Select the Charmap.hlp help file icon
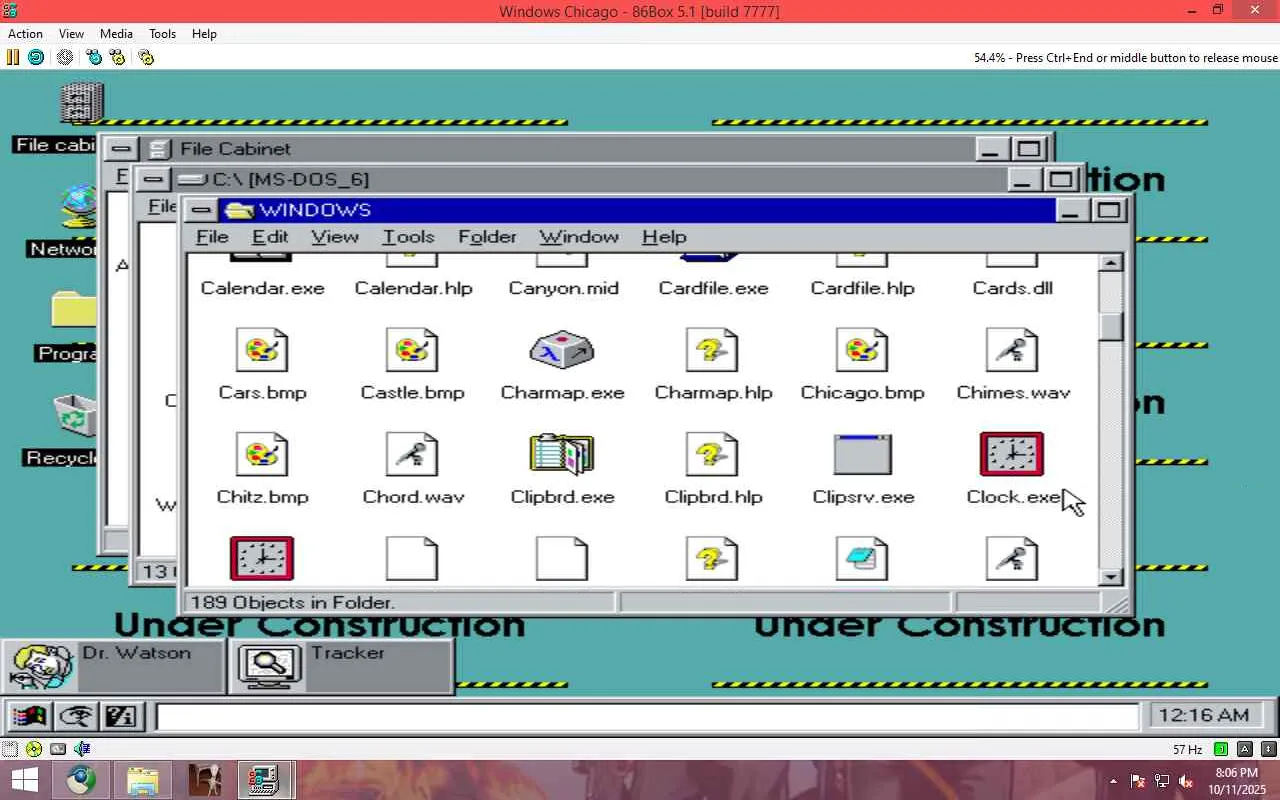Viewport: 1280px width, 800px height. click(712, 350)
